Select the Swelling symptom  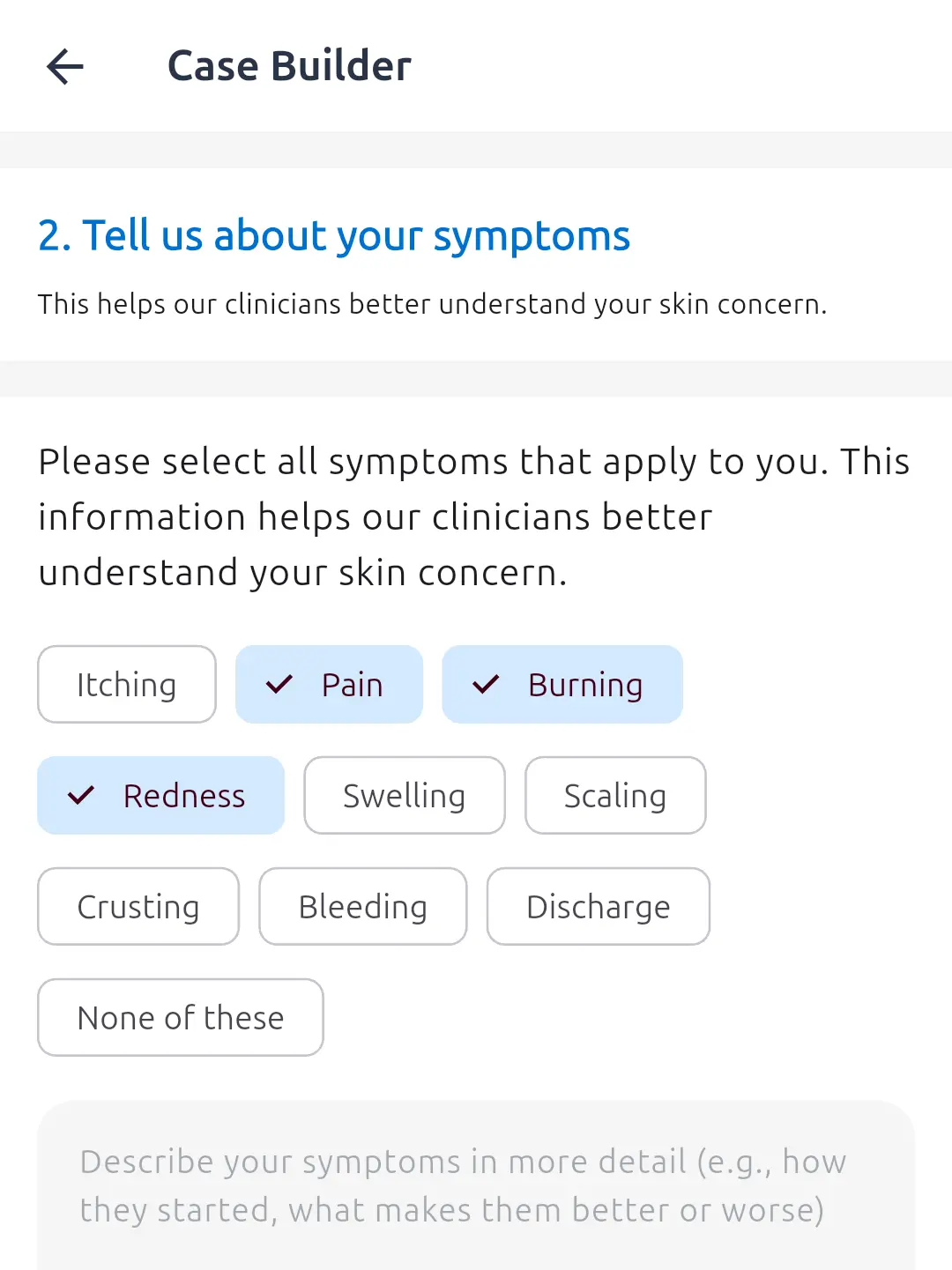point(405,796)
